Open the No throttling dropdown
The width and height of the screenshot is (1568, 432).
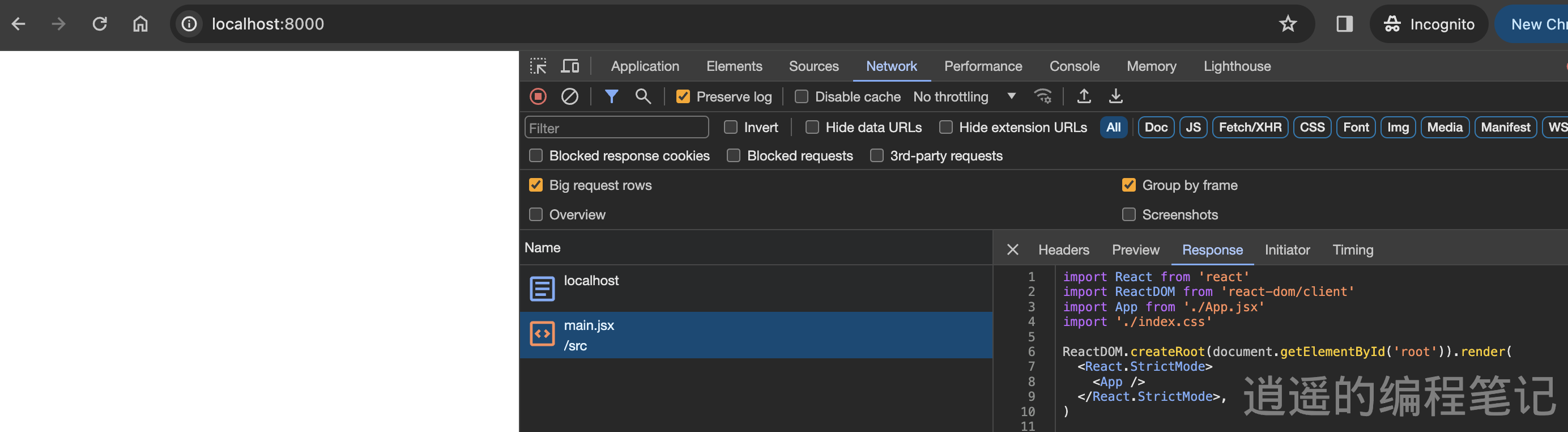964,96
